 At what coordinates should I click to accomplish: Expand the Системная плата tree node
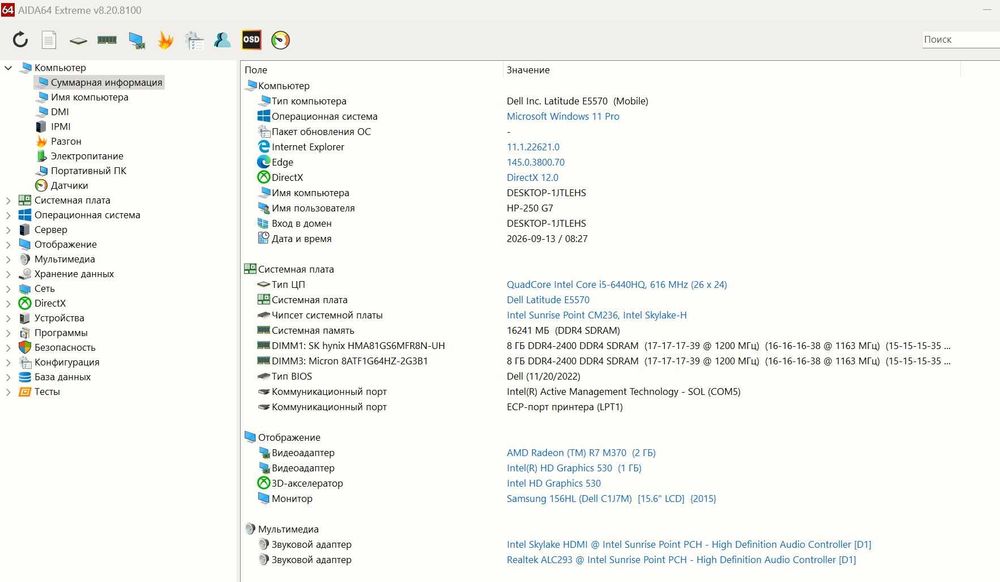click(x=8, y=200)
